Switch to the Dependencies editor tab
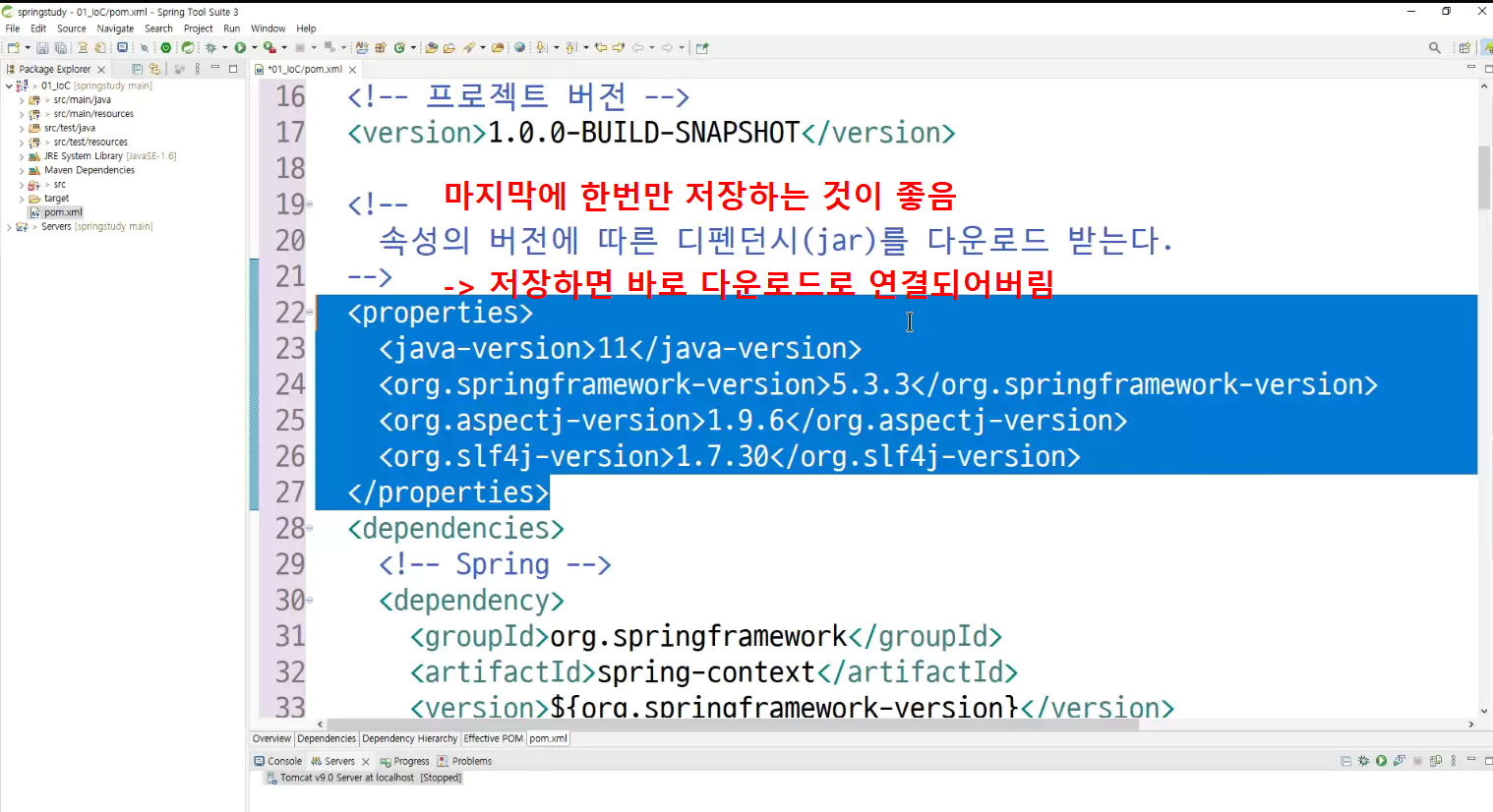 [x=327, y=738]
